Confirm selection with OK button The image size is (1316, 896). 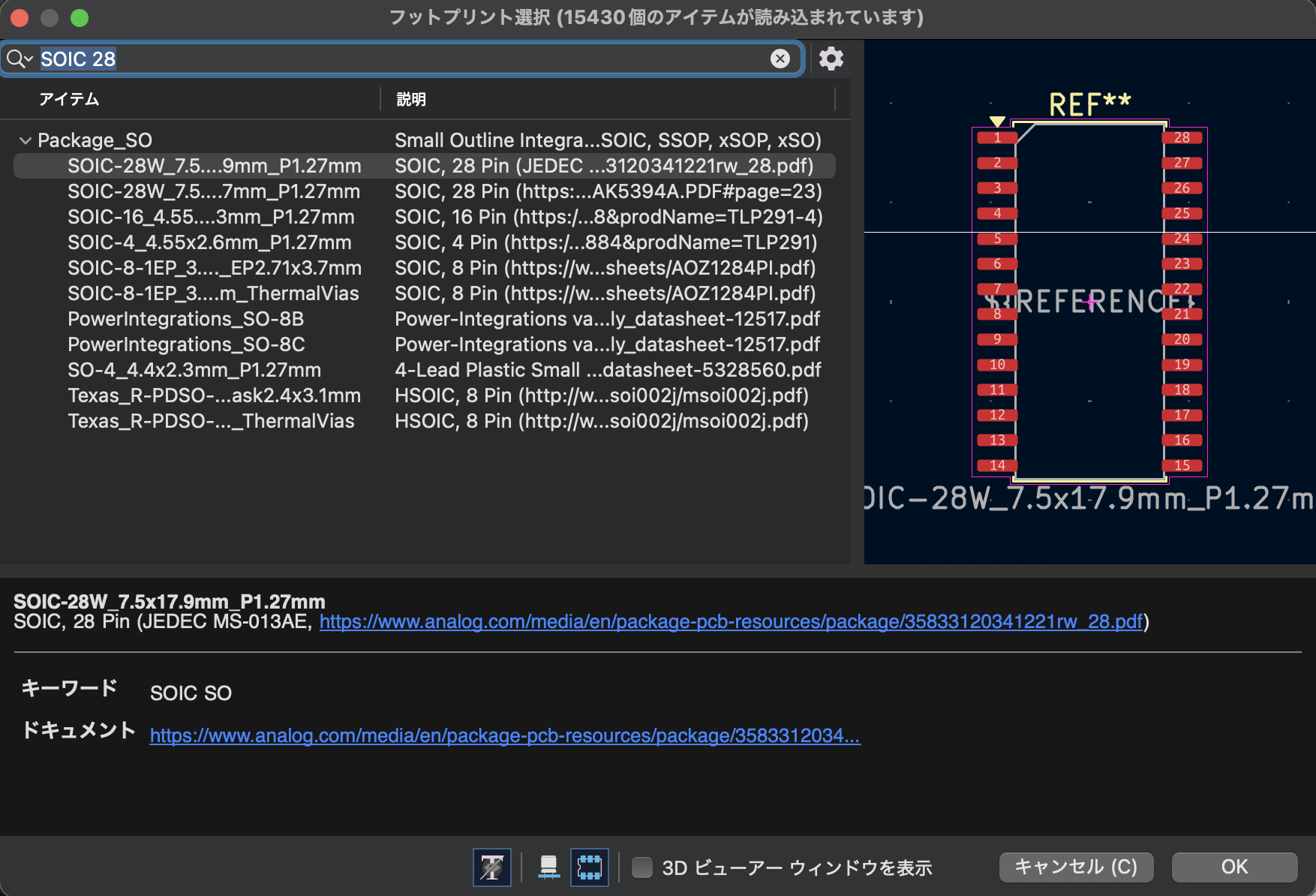1234,867
